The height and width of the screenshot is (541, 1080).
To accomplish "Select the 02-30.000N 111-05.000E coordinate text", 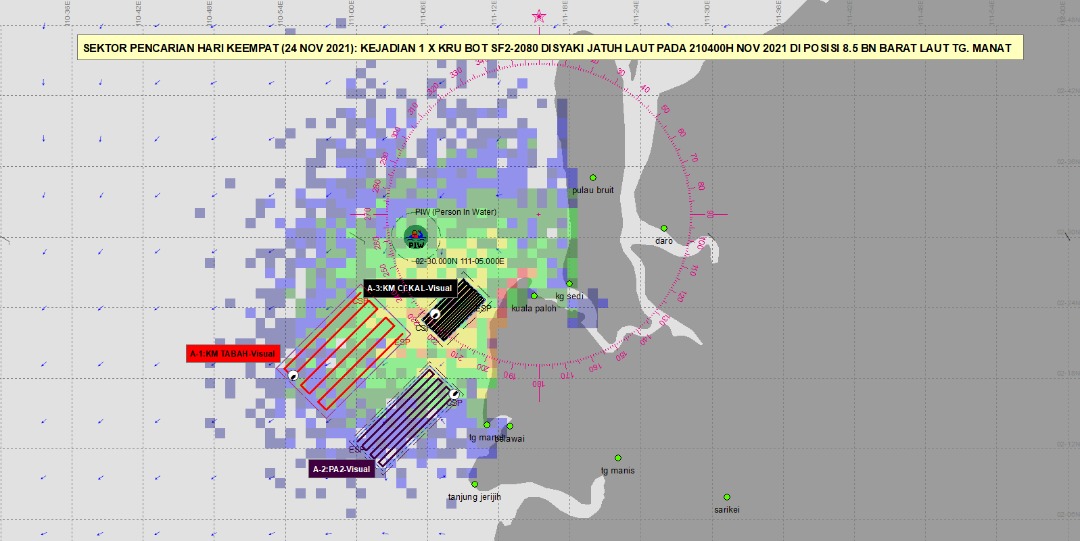I will (x=461, y=260).
